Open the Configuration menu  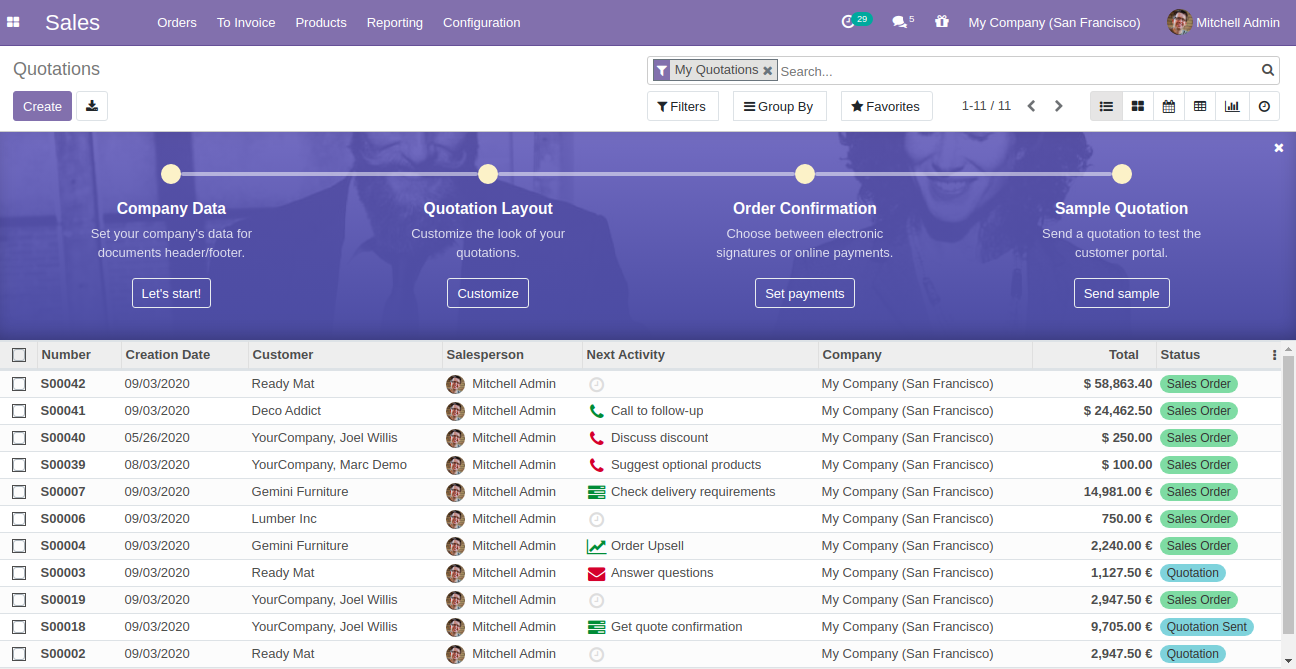pos(481,22)
